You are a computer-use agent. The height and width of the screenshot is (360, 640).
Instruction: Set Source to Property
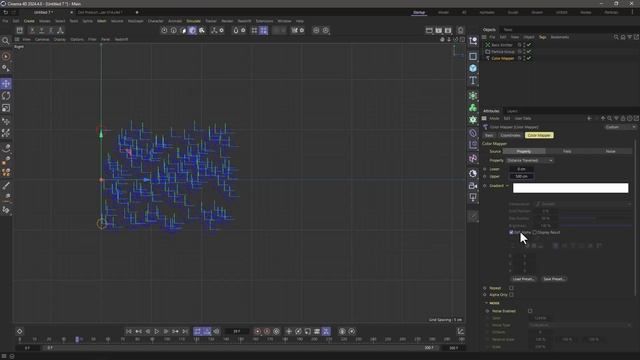pos(524,151)
